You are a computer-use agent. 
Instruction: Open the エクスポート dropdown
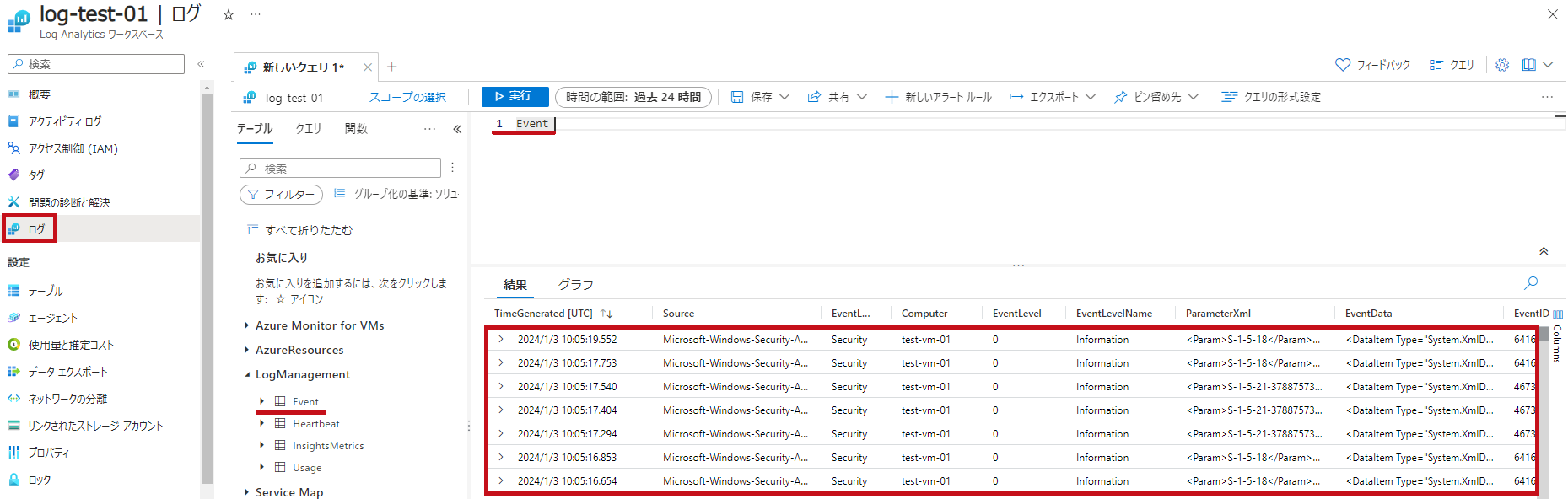pos(1053,97)
